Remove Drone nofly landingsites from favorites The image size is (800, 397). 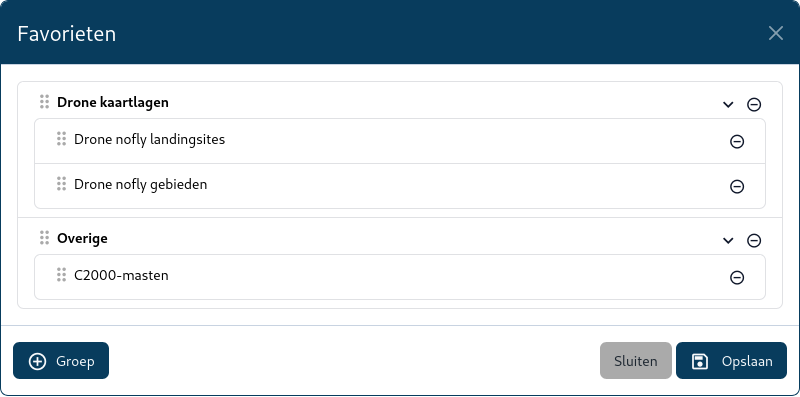pos(737,141)
